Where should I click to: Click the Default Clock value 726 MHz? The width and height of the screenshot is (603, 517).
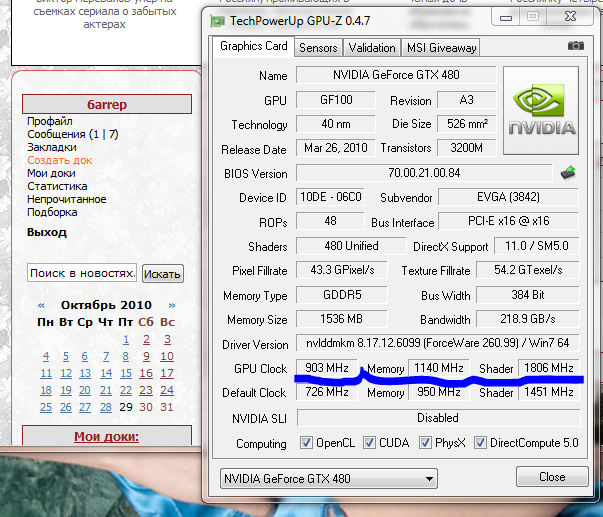click(x=327, y=392)
